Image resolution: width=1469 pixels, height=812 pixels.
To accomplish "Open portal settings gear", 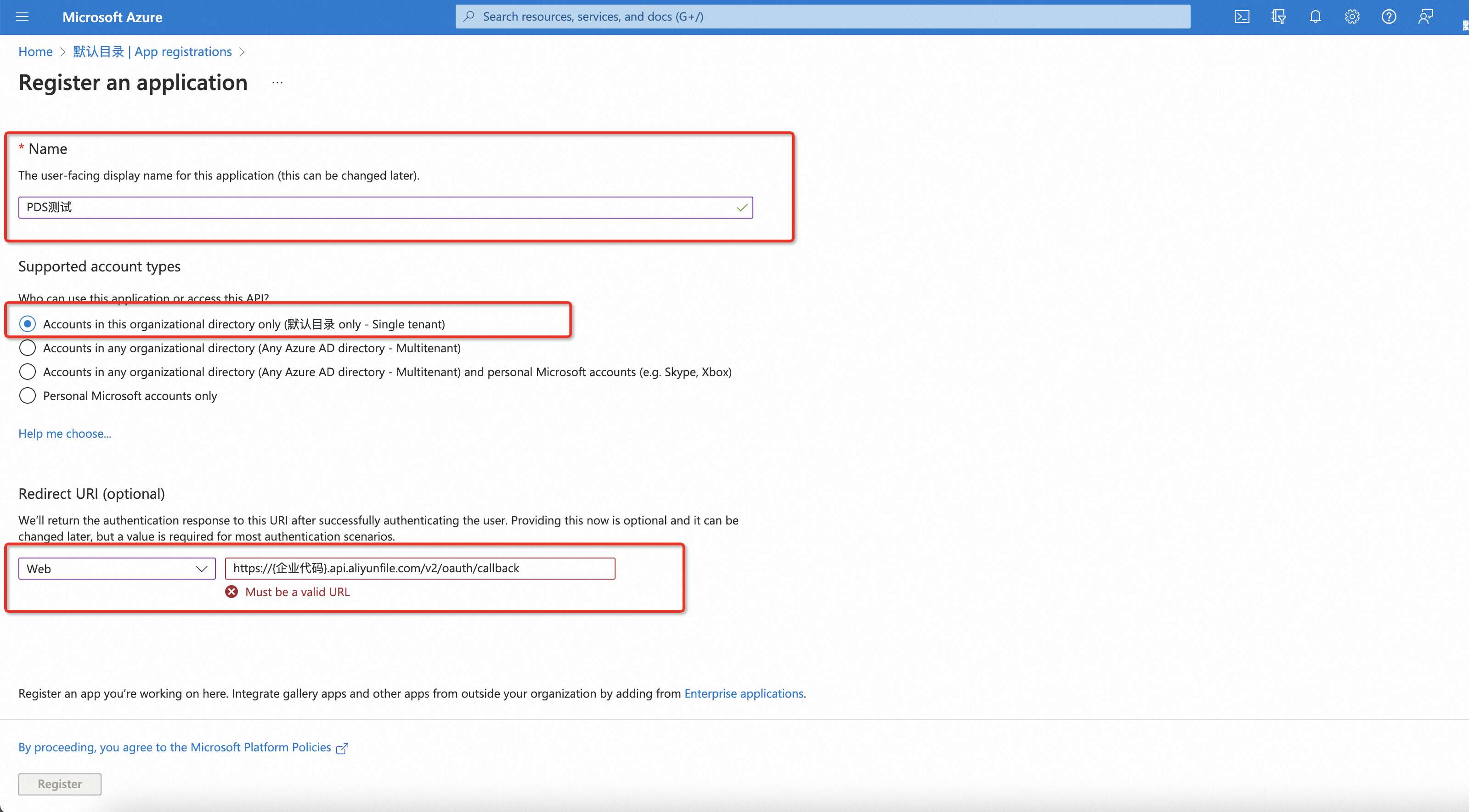I will 1351,17.
